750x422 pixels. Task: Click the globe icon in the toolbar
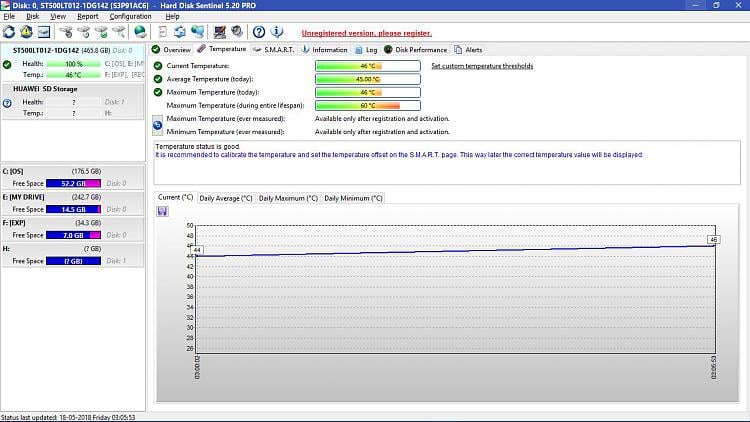point(137,32)
